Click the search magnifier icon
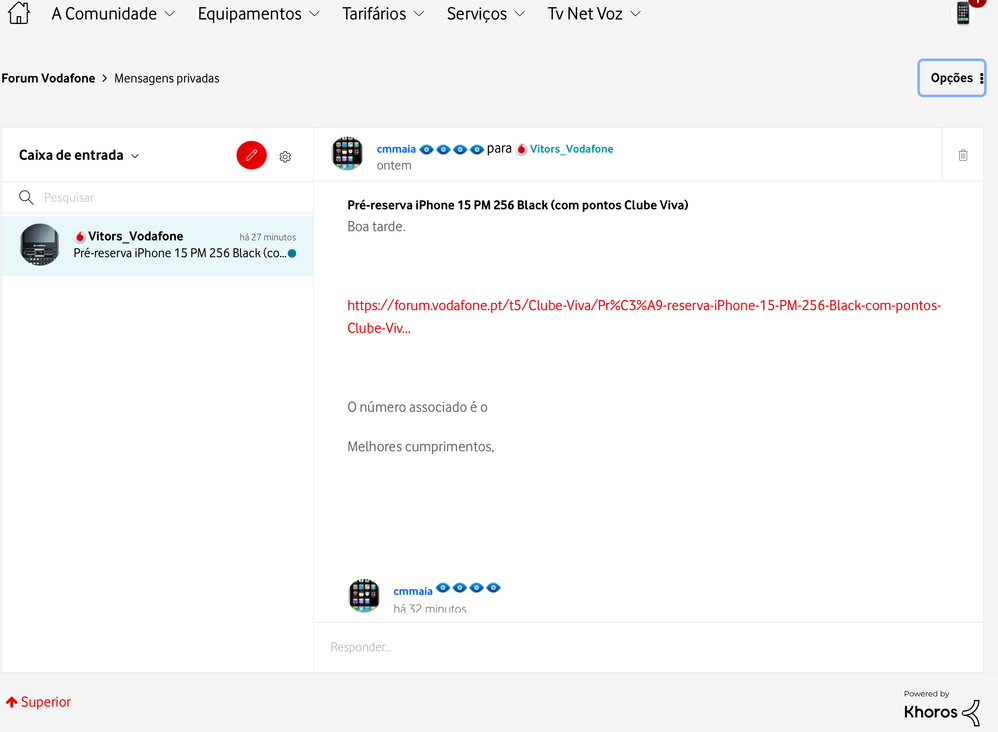 [27, 198]
